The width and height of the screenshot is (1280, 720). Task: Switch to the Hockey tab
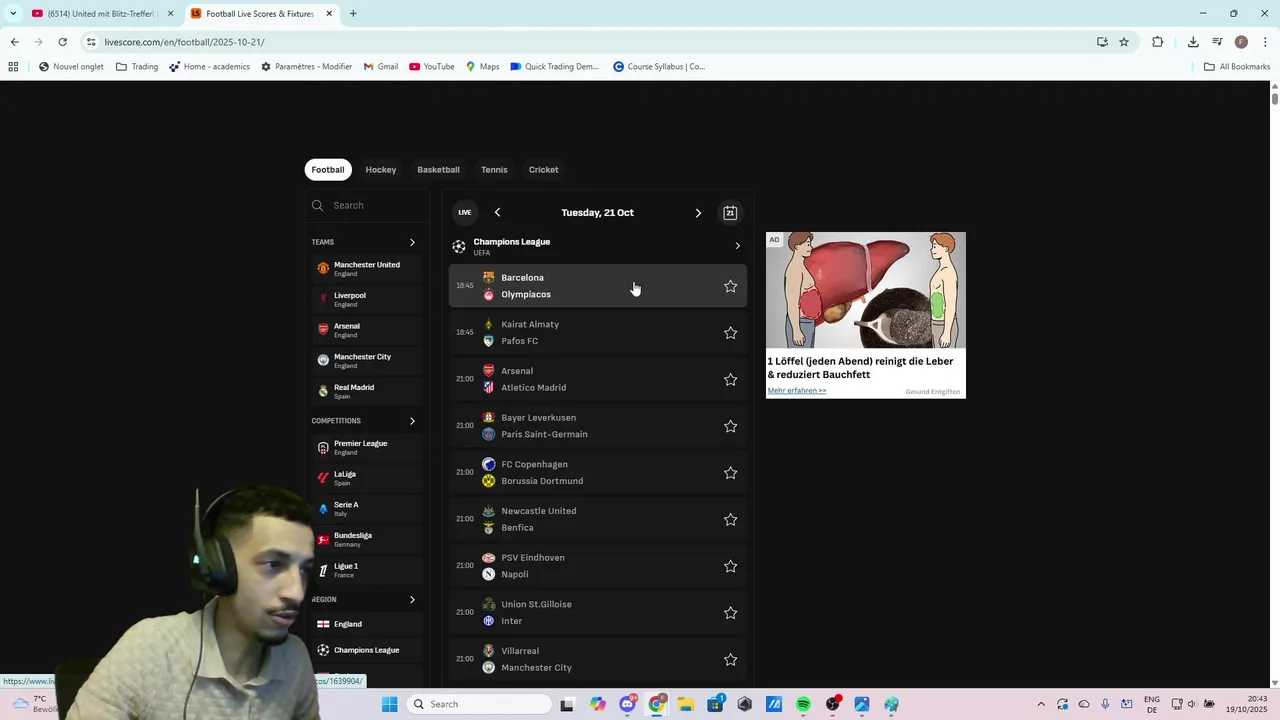pyautogui.click(x=381, y=170)
